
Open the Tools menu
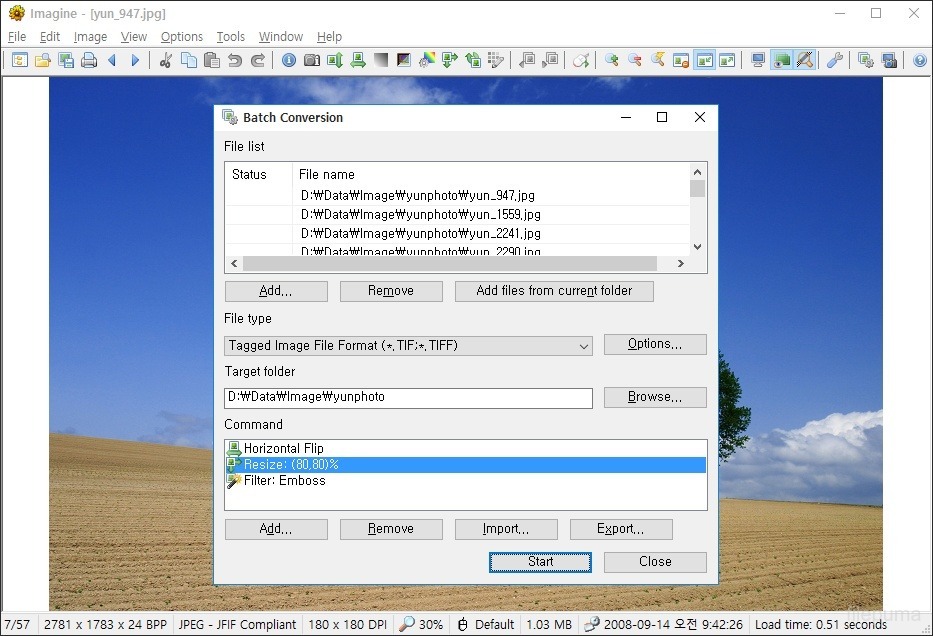(230, 36)
